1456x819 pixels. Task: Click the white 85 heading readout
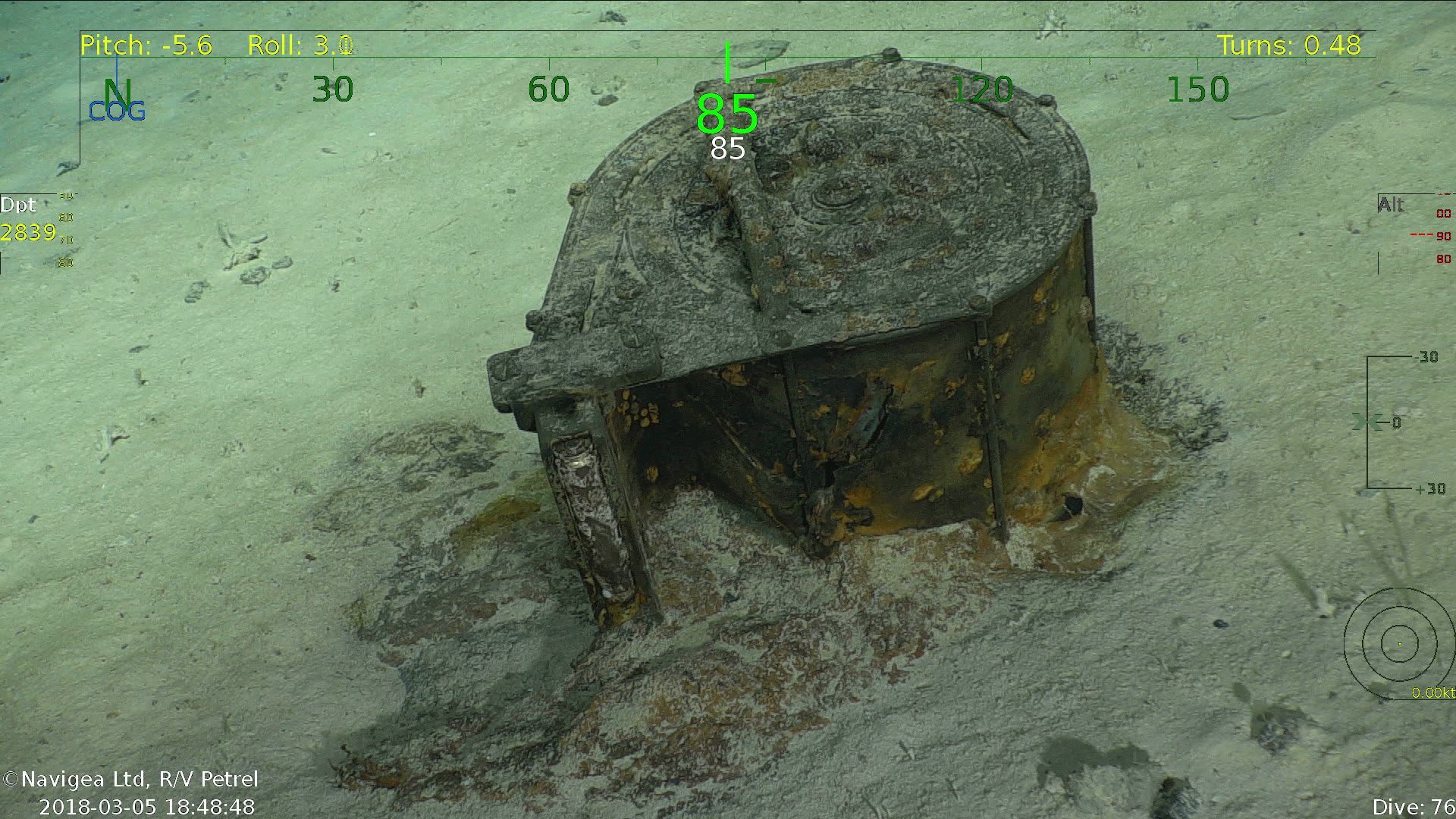click(x=727, y=149)
